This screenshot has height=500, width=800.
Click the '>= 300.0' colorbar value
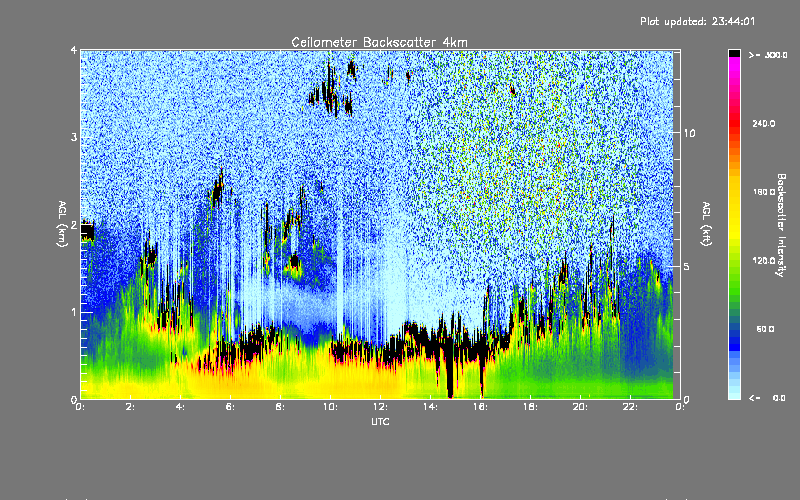pyautogui.click(x=767, y=55)
